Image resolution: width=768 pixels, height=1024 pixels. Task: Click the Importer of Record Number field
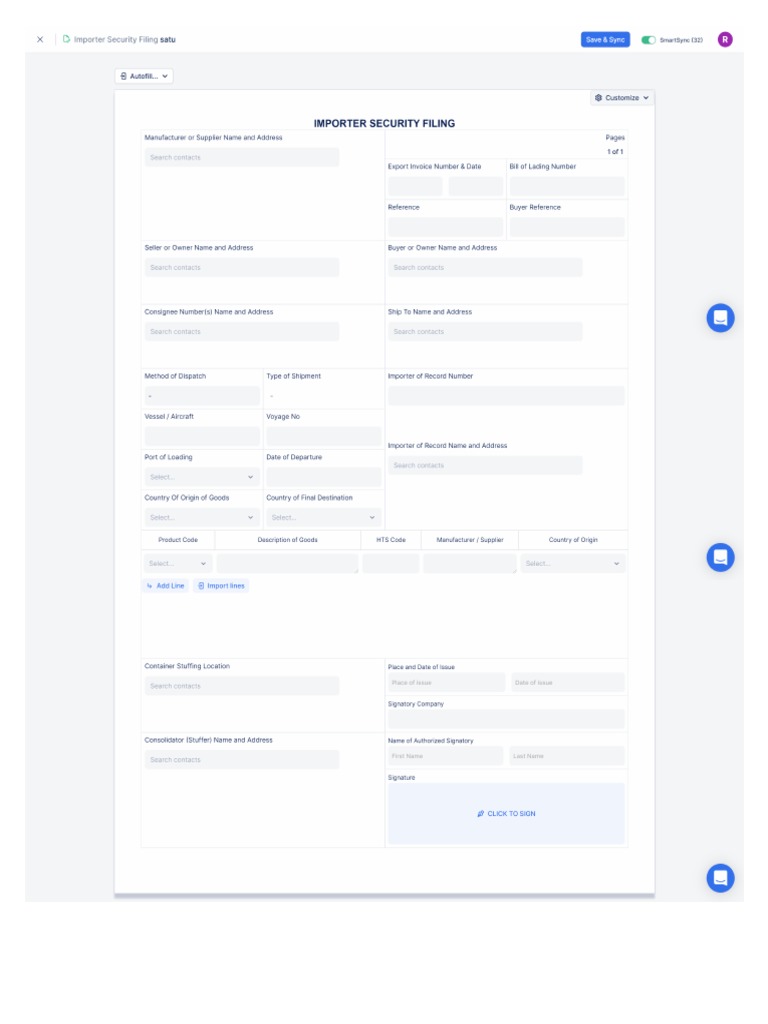(506, 396)
